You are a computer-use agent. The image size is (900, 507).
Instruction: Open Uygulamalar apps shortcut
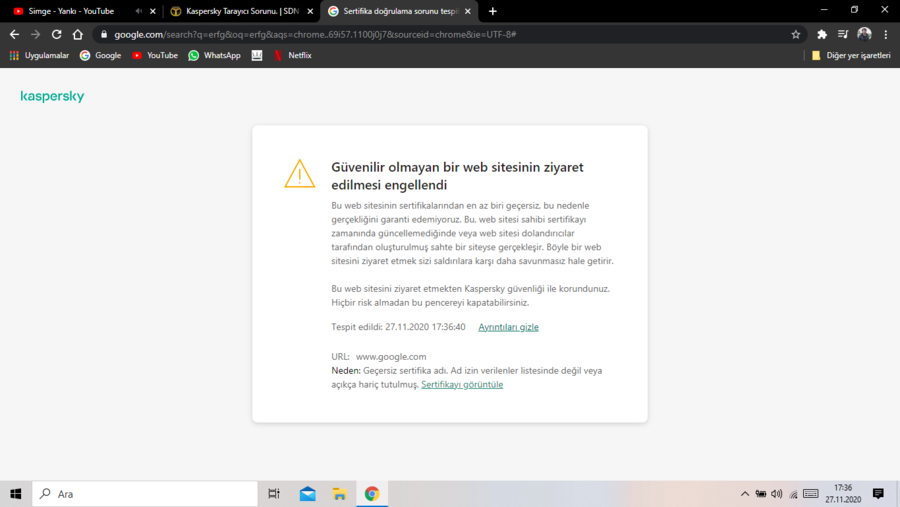pos(39,56)
